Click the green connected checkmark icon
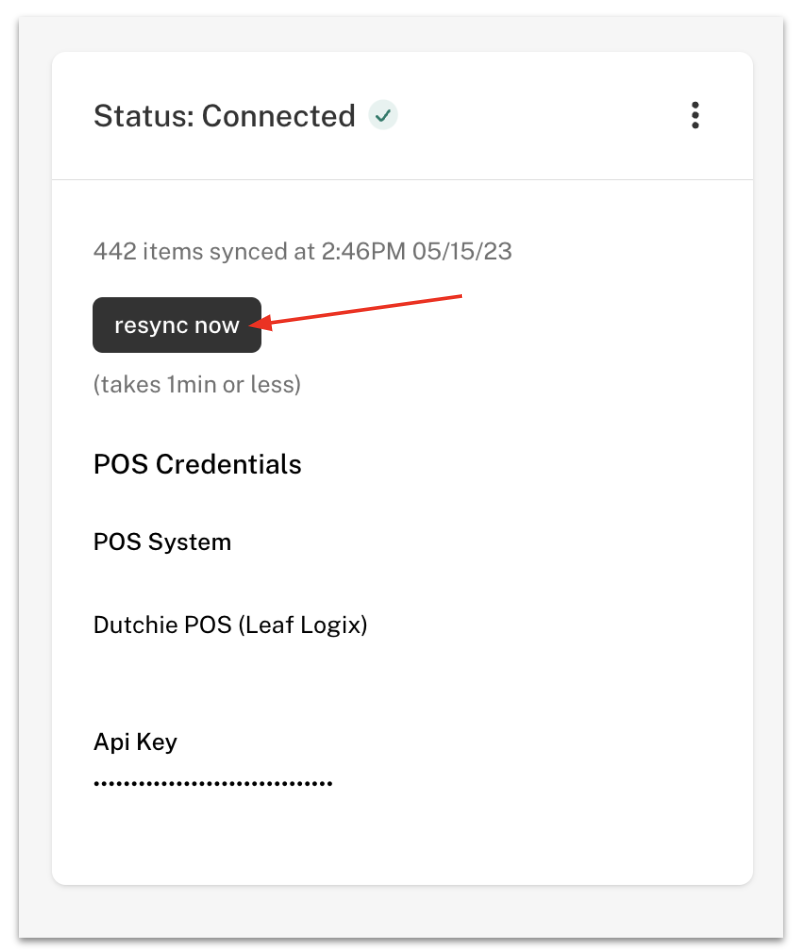 [383, 115]
